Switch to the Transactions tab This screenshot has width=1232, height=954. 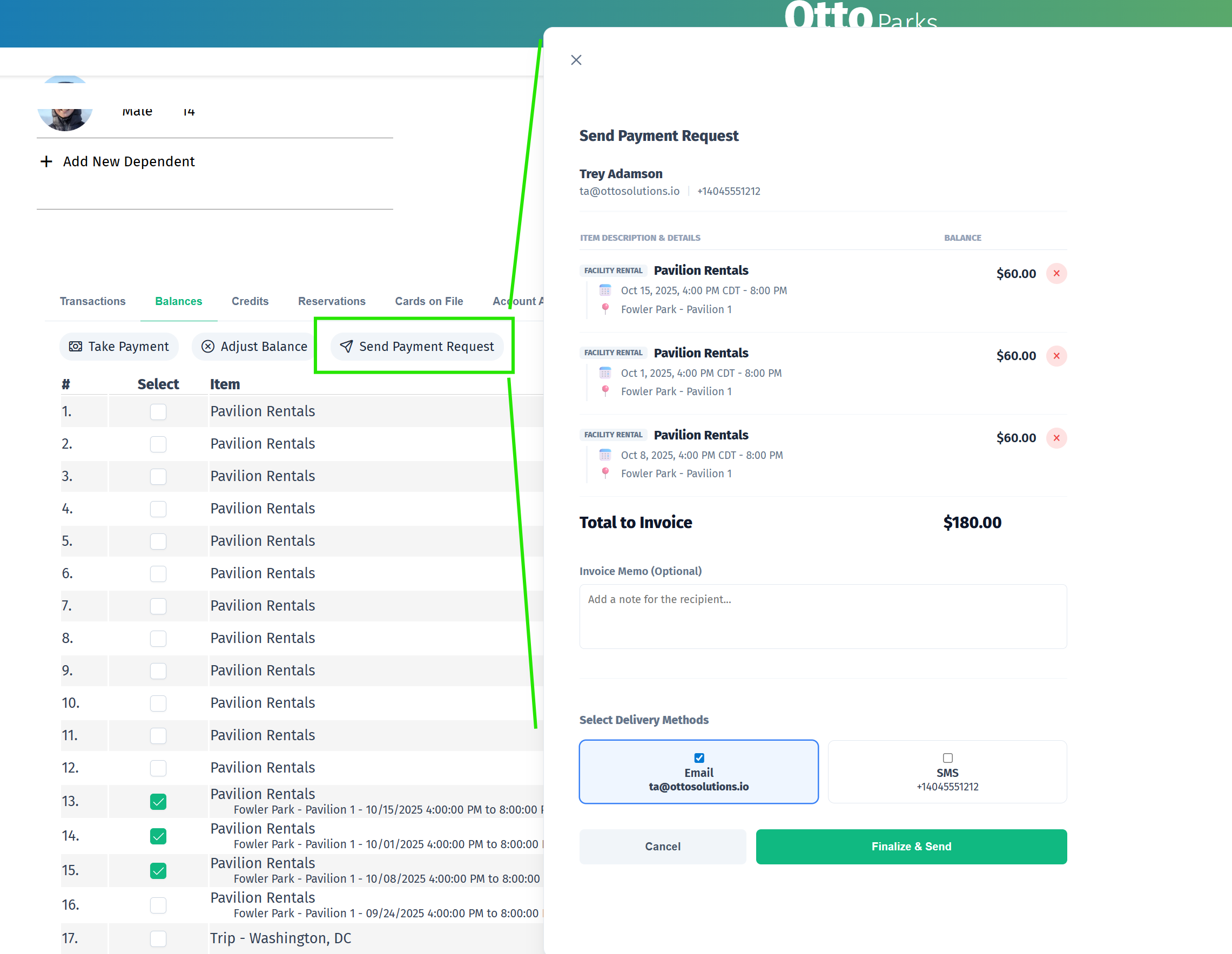92,301
